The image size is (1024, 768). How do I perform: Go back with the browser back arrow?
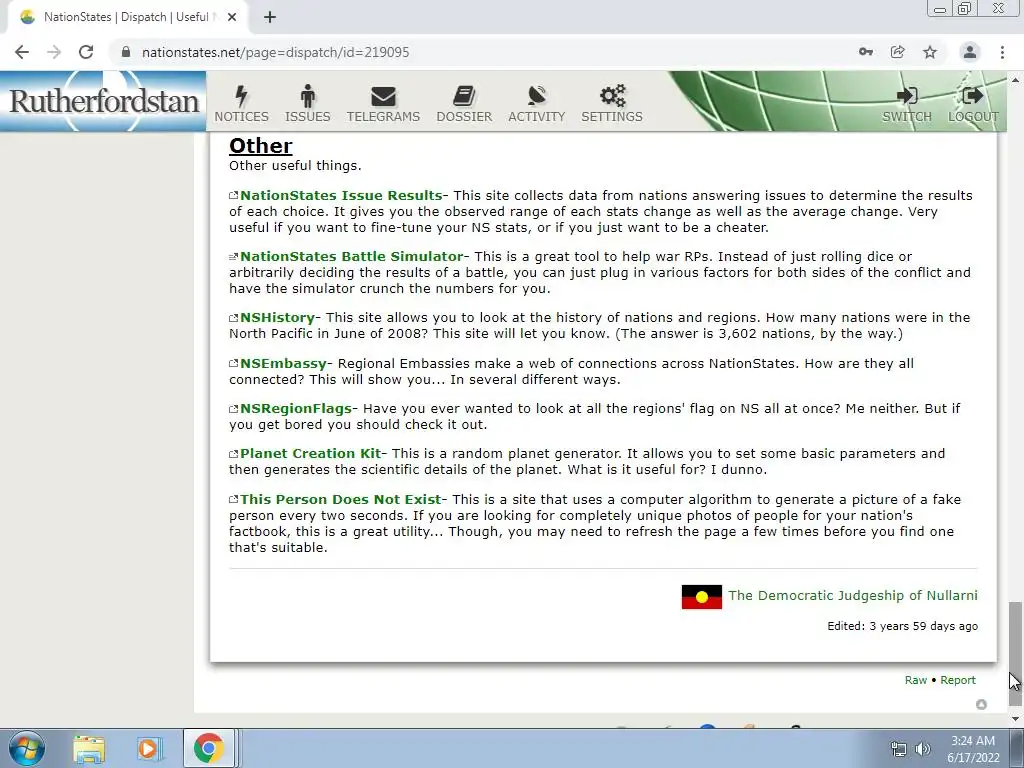point(22,52)
